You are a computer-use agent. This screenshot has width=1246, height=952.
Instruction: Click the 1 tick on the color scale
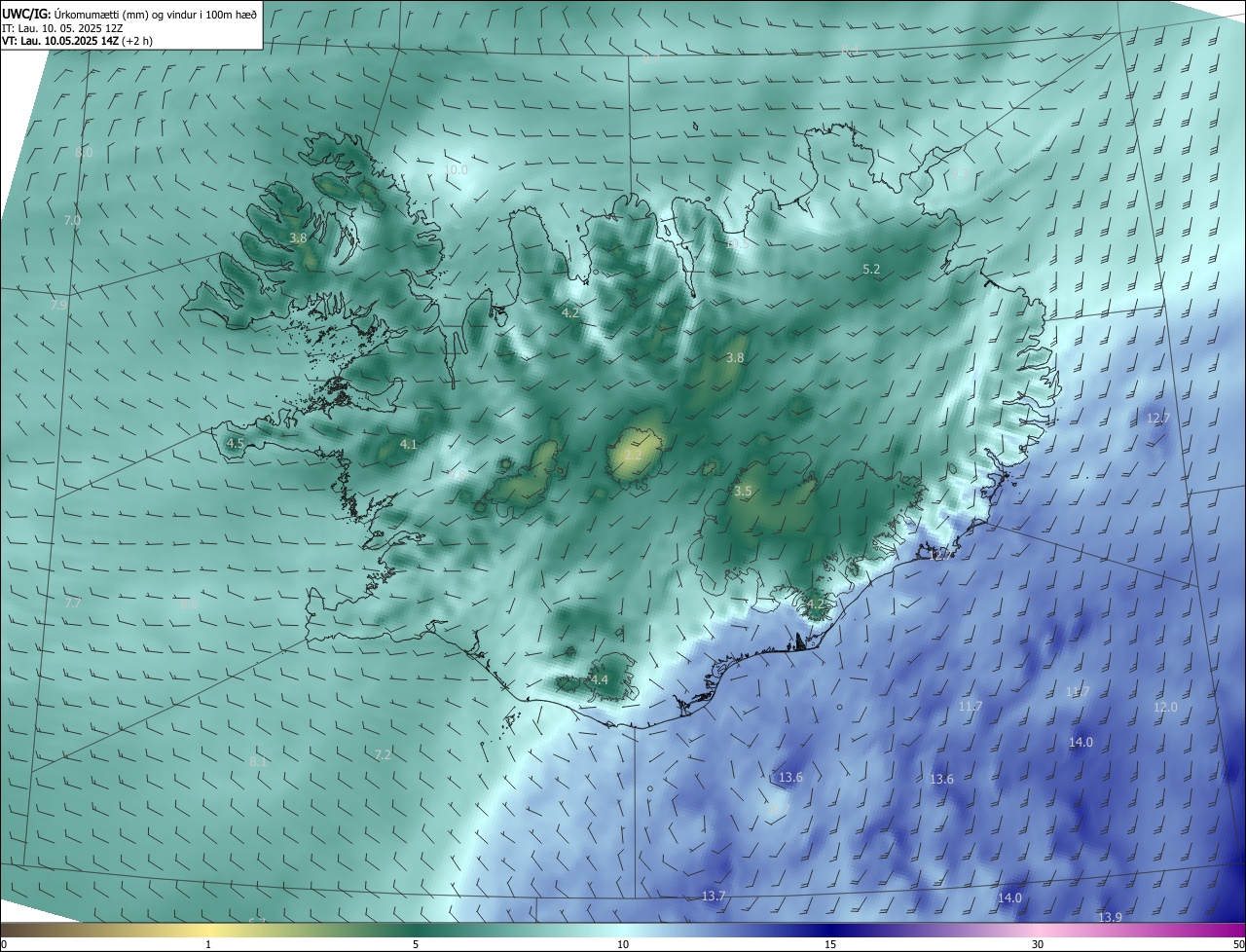[x=208, y=944]
